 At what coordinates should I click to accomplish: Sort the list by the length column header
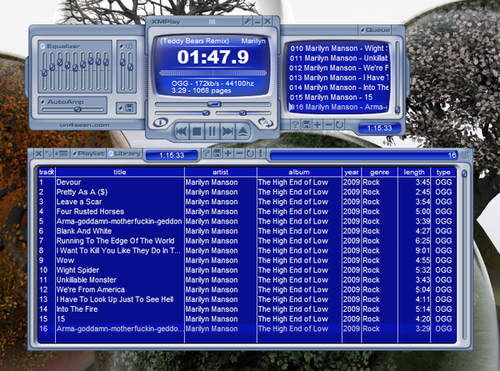[414, 172]
